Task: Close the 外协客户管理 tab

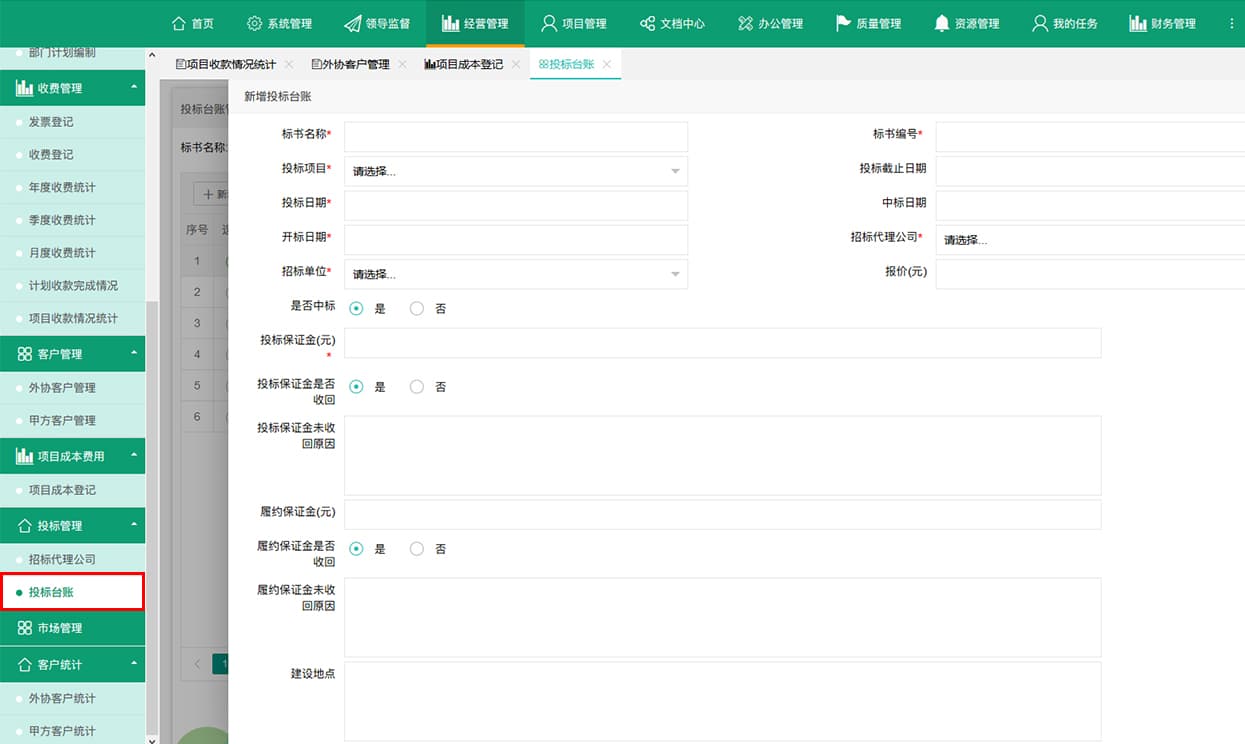Action: 402,64
